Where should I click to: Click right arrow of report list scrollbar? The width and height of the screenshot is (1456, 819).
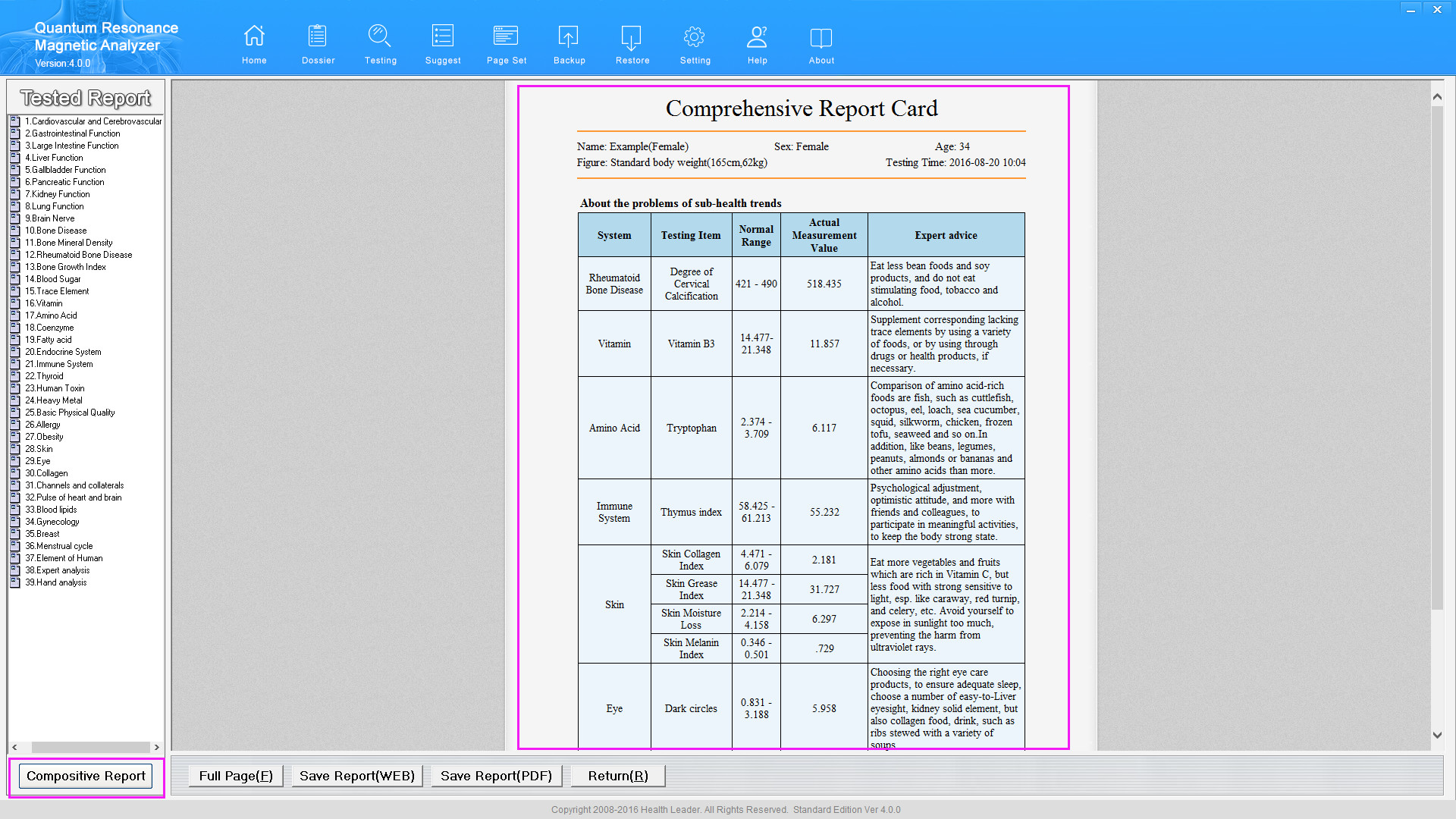(x=157, y=747)
